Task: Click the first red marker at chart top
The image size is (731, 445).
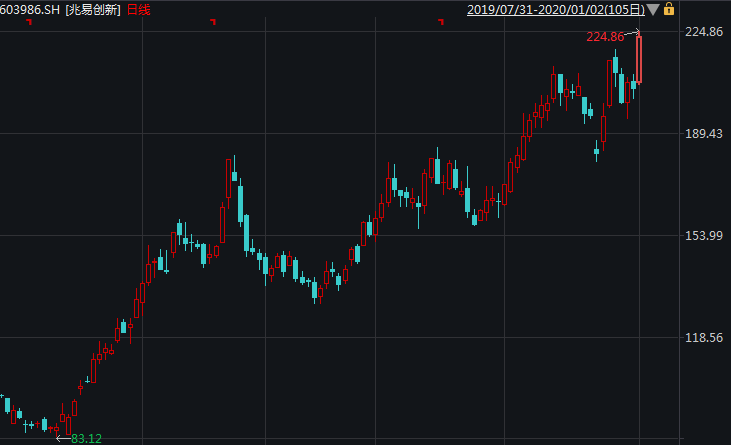Action: click(x=29, y=21)
